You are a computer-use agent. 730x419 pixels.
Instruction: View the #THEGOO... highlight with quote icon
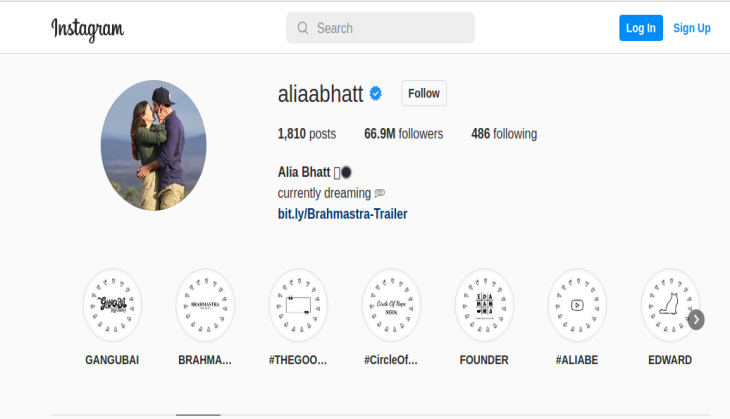tap(298, 305)
